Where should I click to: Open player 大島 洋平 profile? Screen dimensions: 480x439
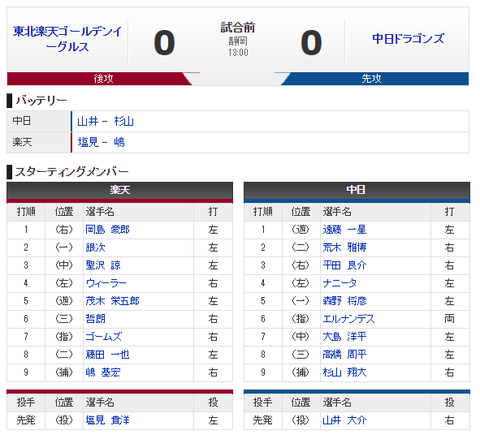pos(344,337)
